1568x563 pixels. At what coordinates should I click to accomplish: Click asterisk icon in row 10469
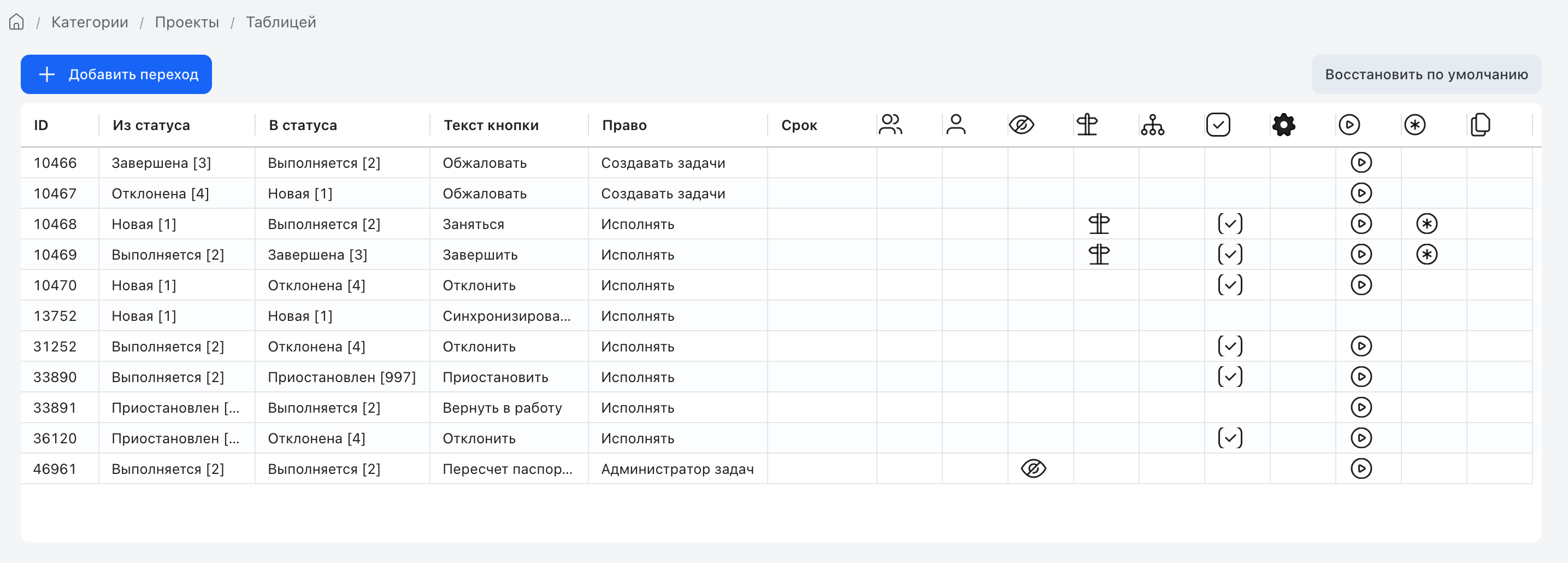[x=1427, y=254]
